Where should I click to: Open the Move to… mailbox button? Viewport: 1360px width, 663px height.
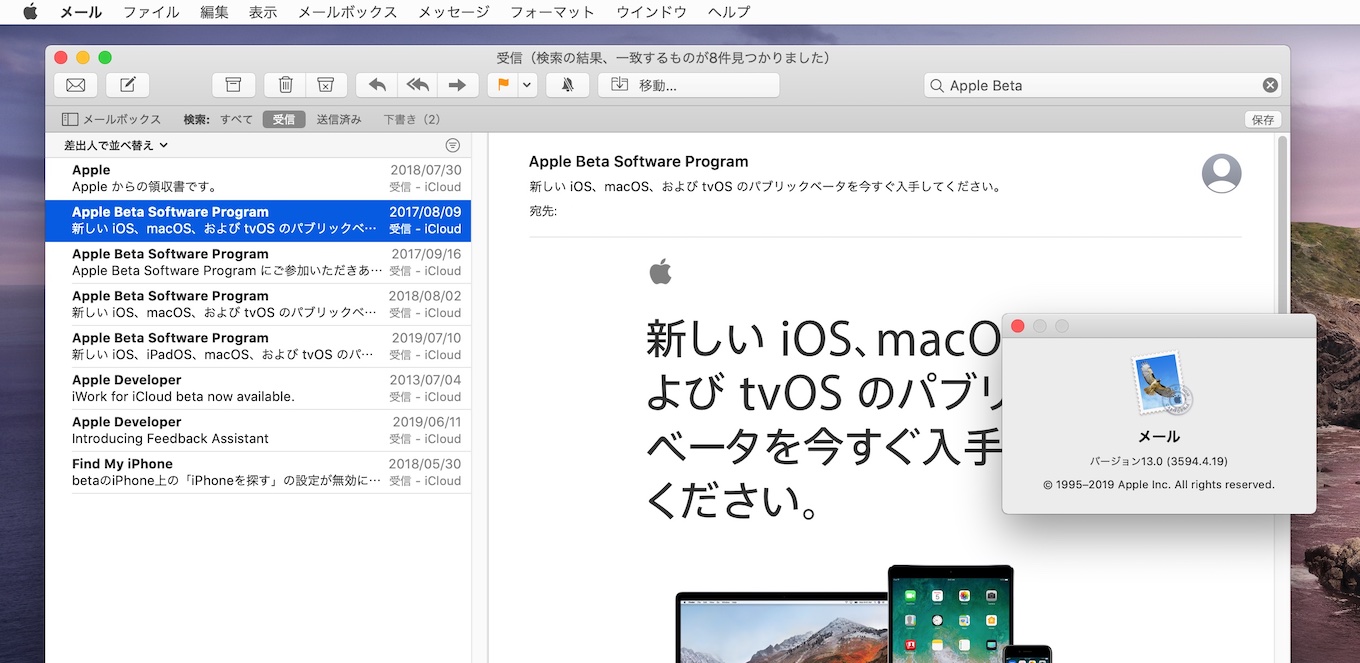(688, 85)
